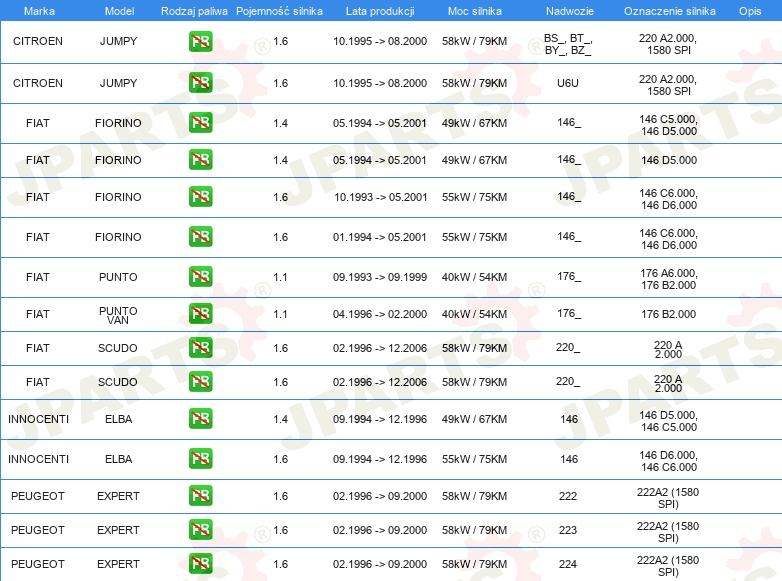Click the fuel icon in the Punto 09.1993 row
The width and height of the screenshot is (782, 581).
[x=200, y=276]
